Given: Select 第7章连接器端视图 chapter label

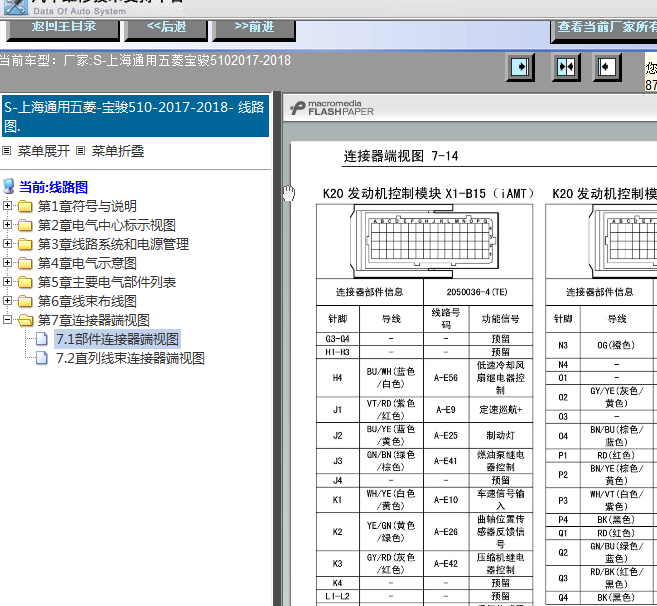Looking at the screenshot, I should tap(94, 320).
